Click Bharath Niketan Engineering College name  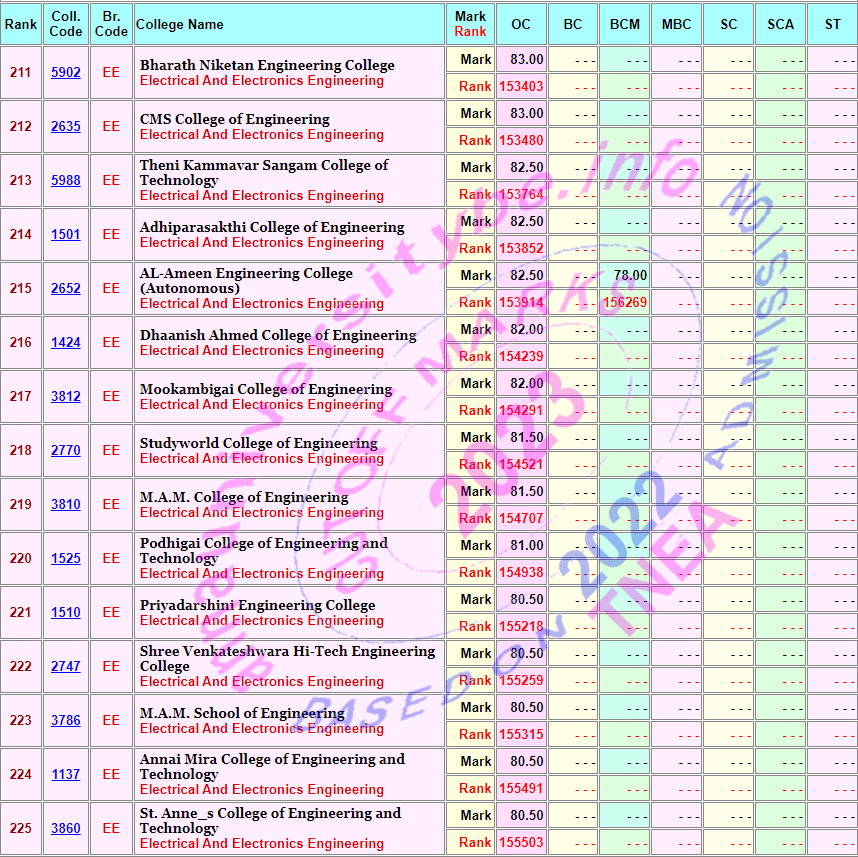click(267, 65)
